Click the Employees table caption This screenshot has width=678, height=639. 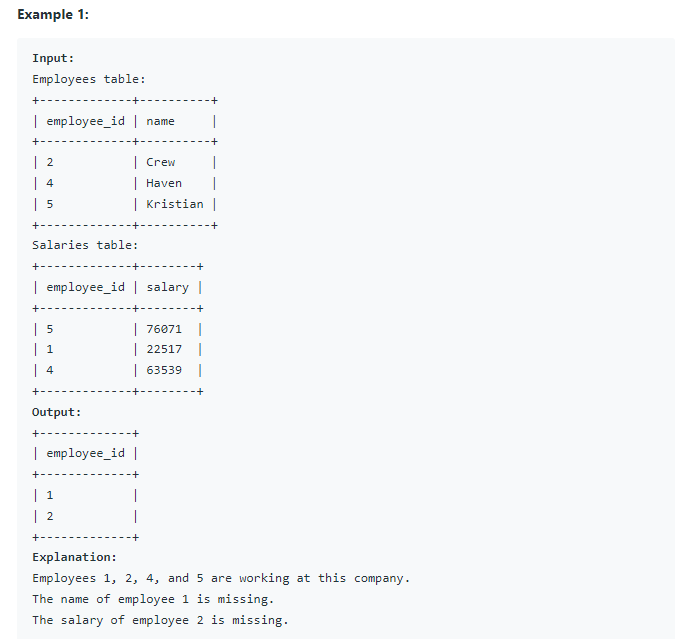tap(89, 79)
